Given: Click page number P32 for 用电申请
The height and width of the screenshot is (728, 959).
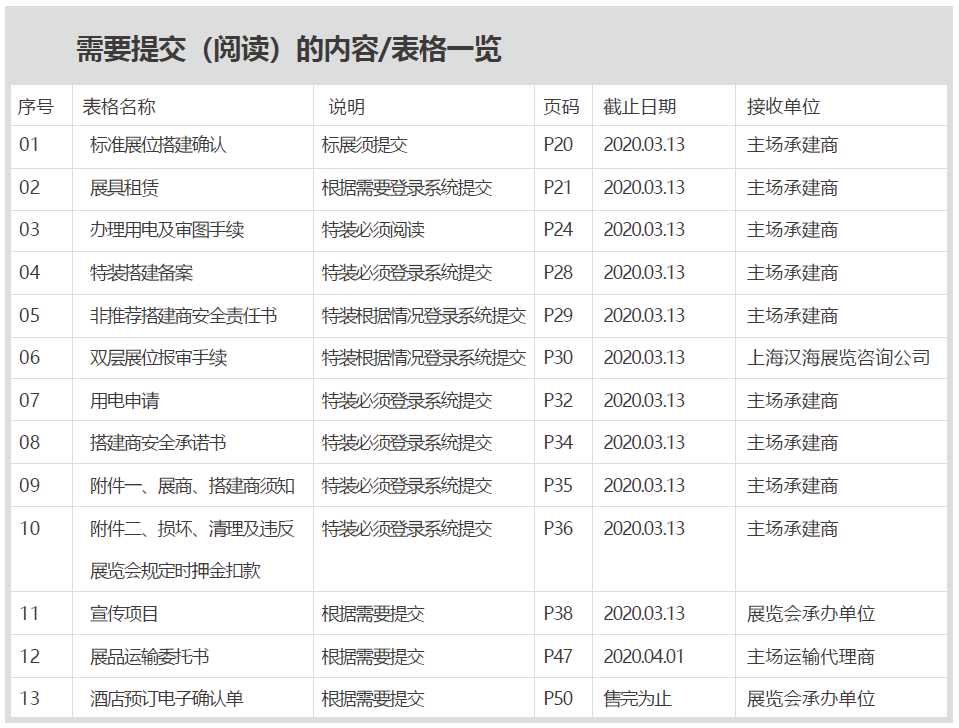Looking at the screenshot, I should point(558,401).
